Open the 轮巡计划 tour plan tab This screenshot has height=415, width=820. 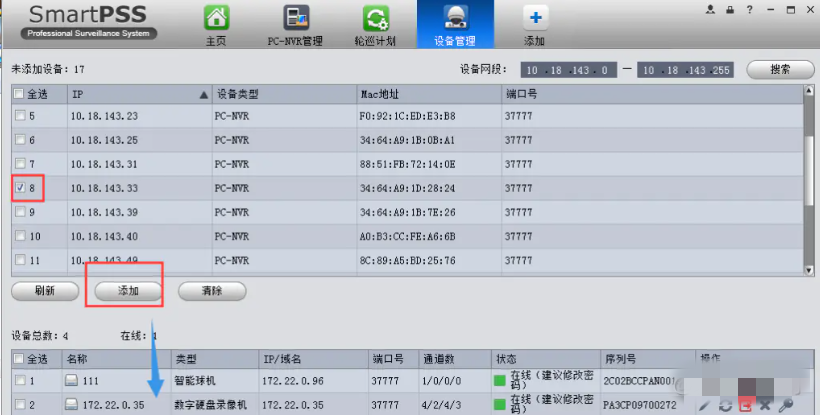point(375,25)
